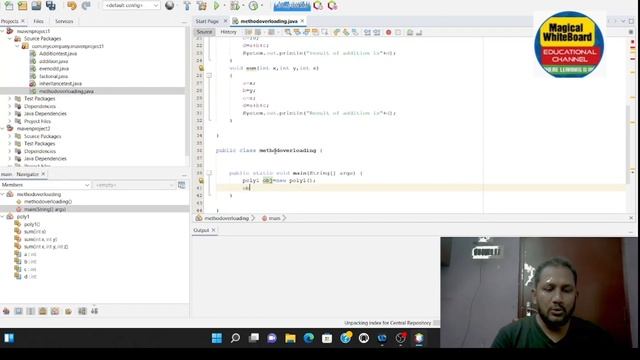640x360 pixels.
Task: Click main breadcrumb below editor
Action: pyautogui.click(x=274, y=218)
